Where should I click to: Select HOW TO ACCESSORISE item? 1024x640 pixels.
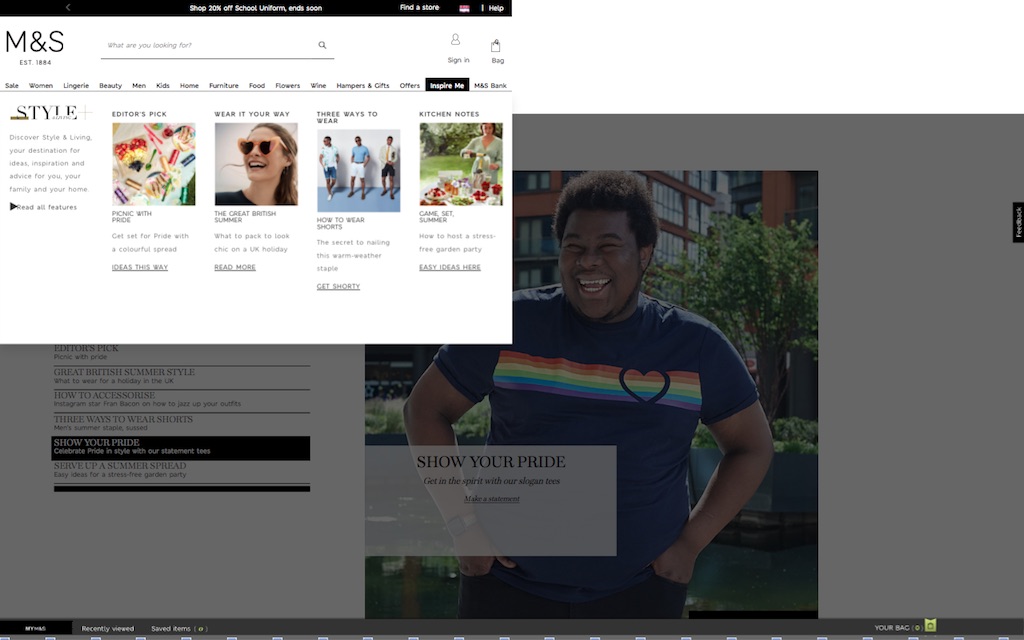tap(181, 400)
